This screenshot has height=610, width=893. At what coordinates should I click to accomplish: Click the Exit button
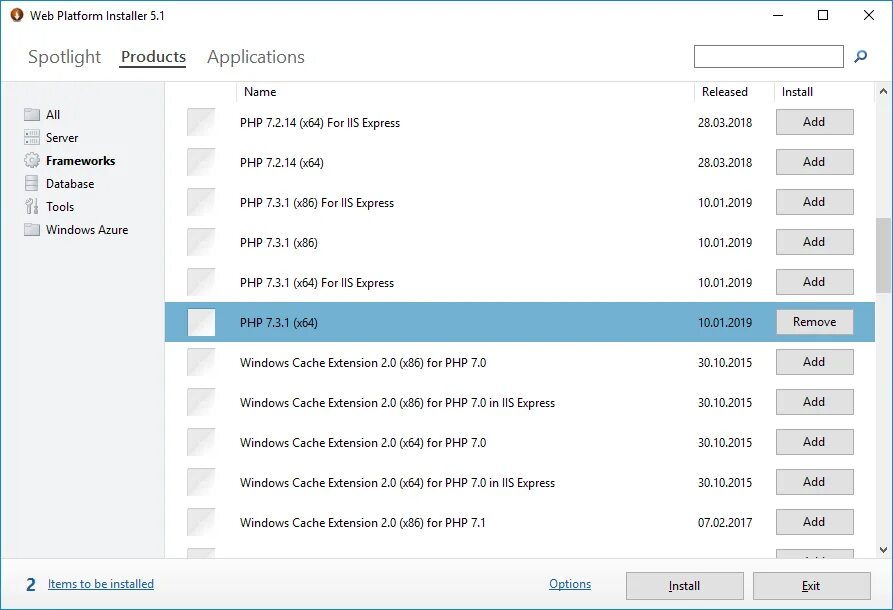812,586
